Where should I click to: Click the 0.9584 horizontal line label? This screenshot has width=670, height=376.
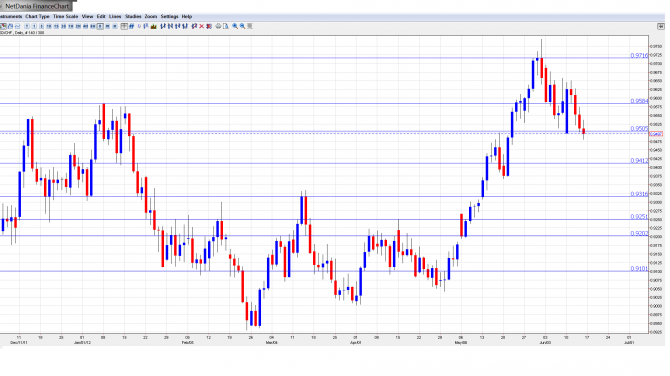tap(639, 101)
